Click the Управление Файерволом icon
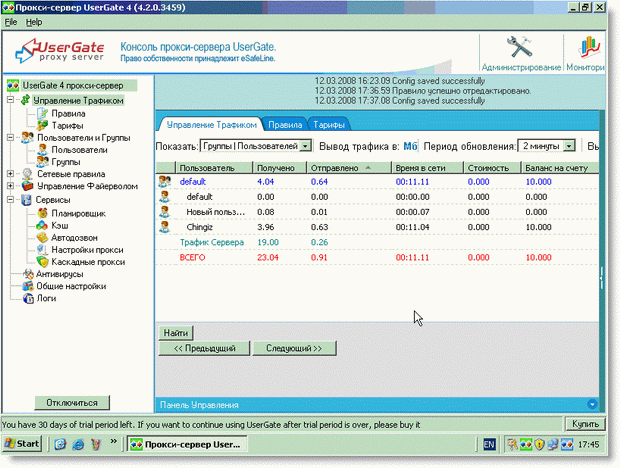The width and height of the screenshot is (620, 468). click(x=27, y=186)
